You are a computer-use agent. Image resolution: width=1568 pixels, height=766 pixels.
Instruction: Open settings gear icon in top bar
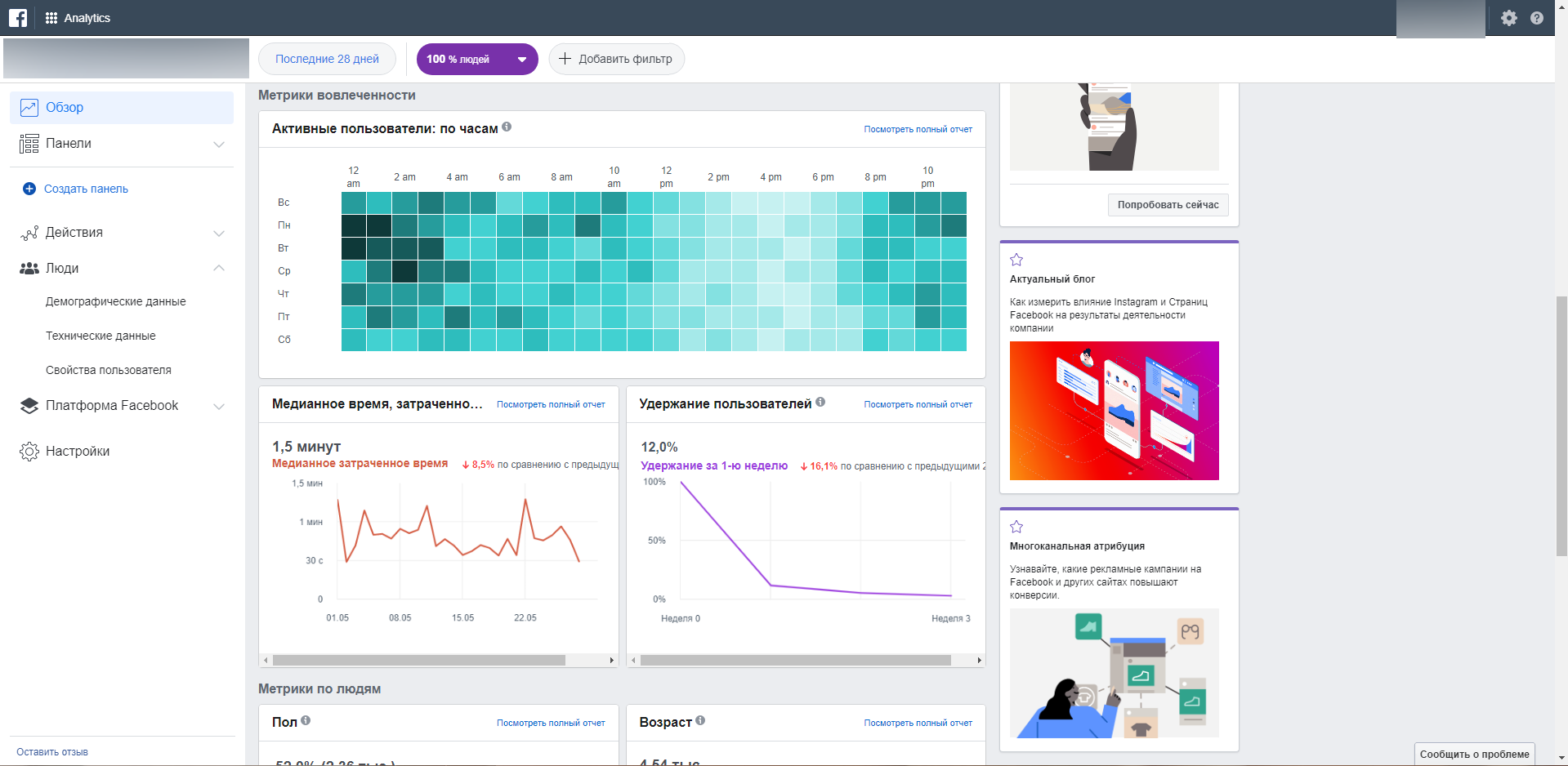(1508, 18)
